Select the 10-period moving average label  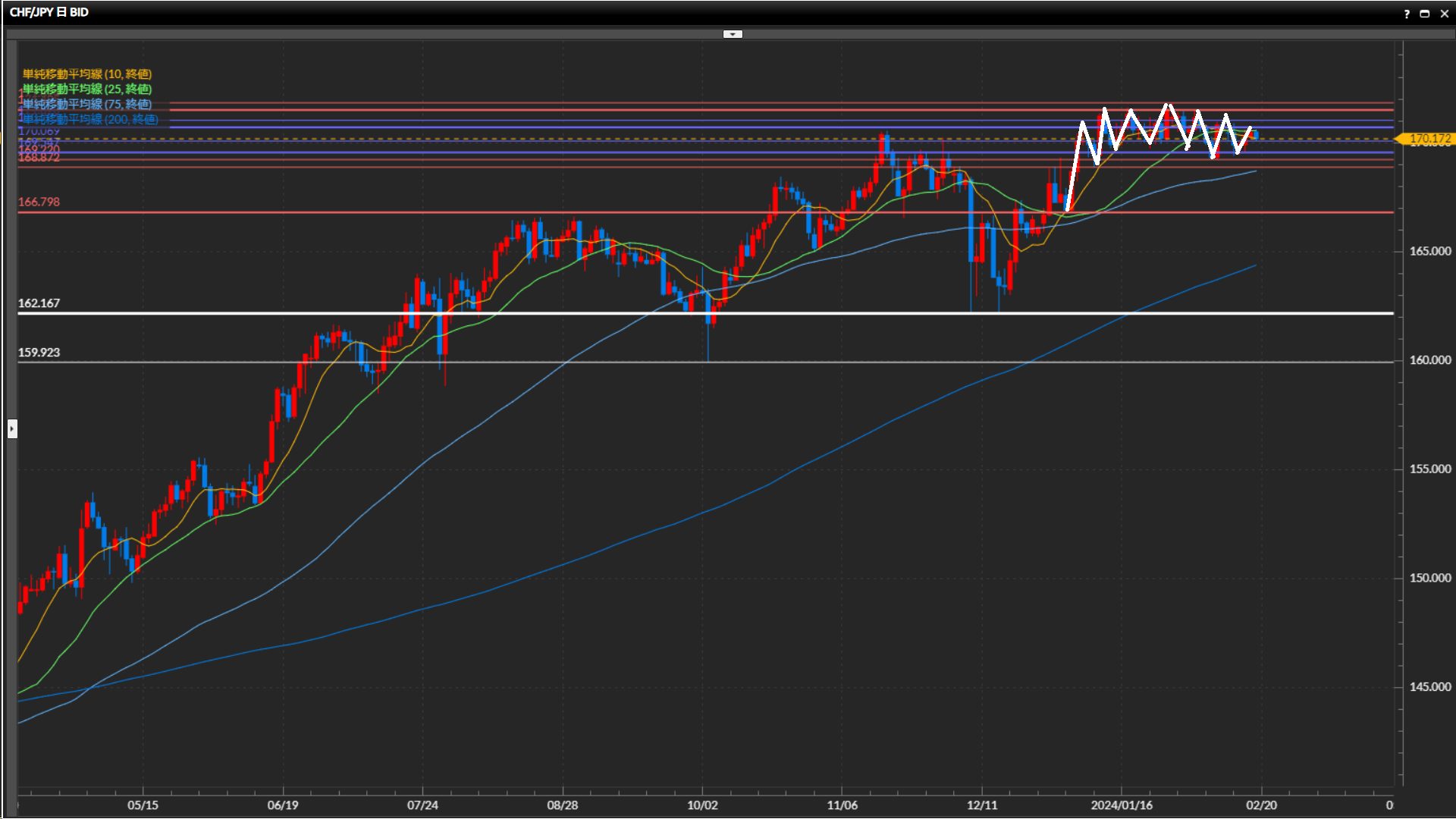pyautogui.click(x=86, y=74)
